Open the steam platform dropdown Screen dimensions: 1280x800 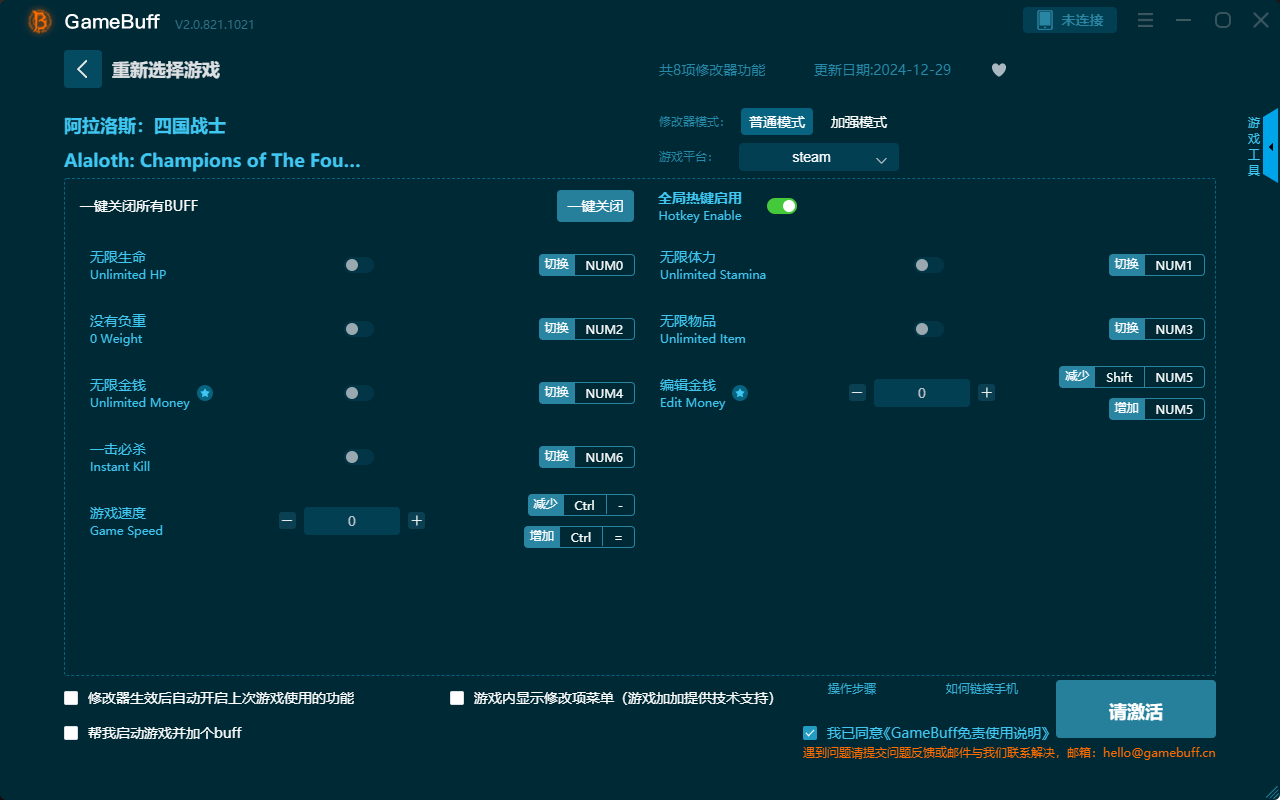coord(818,157)
